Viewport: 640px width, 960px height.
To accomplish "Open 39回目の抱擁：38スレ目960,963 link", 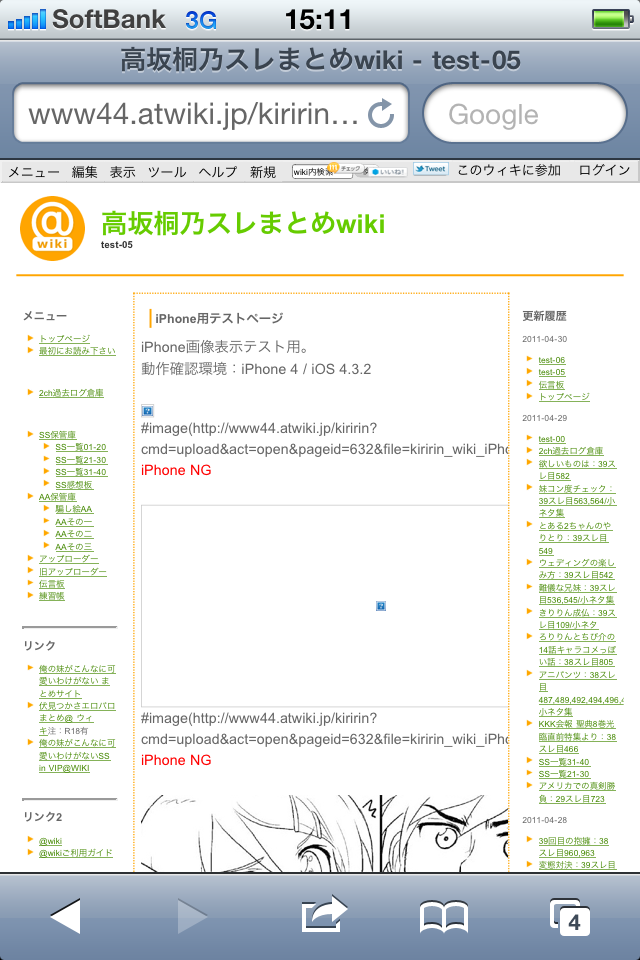I will point(573,847).
